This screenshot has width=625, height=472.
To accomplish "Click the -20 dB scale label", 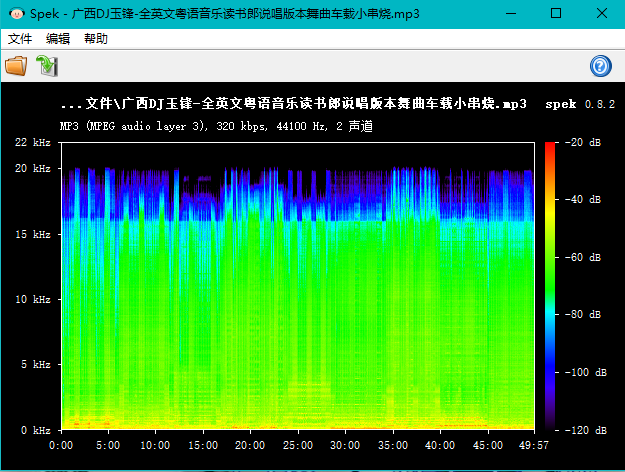I will click(583, 142).
